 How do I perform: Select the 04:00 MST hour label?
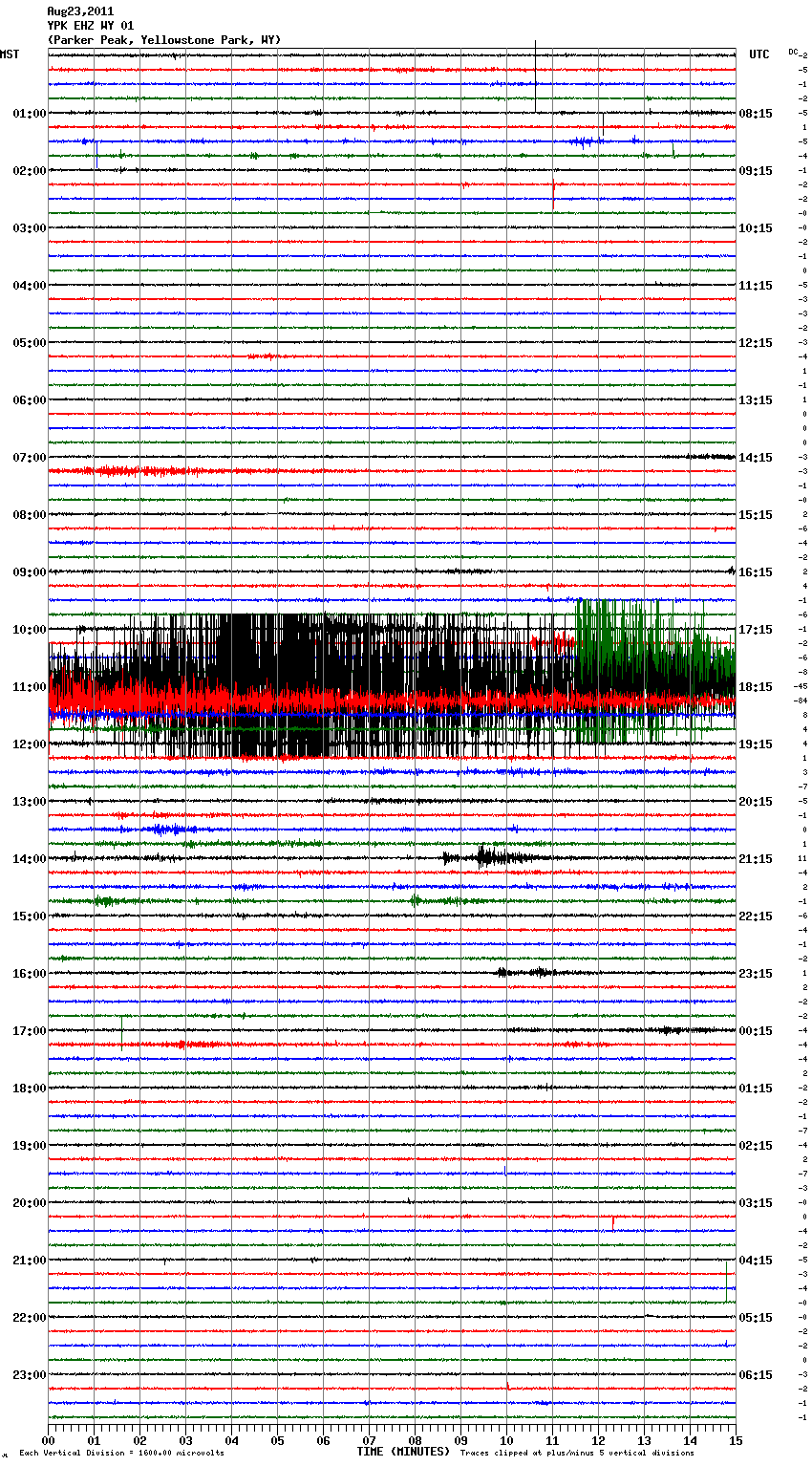tap(30, 286)
